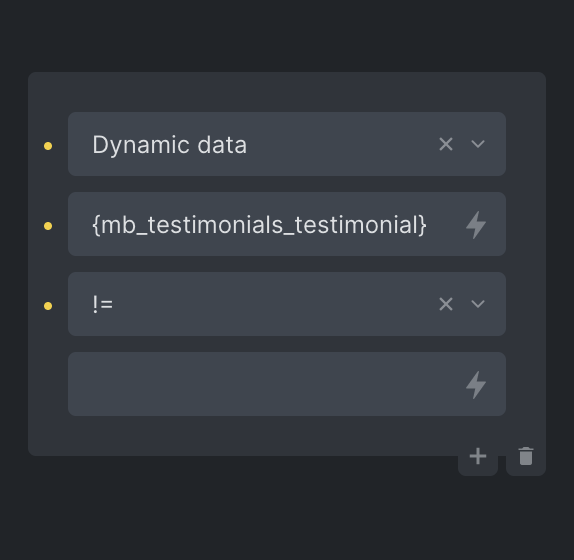The width and height of the screenshot is (574, 560).
Task: Clear the Dynamic data selection
Action: 446,144
